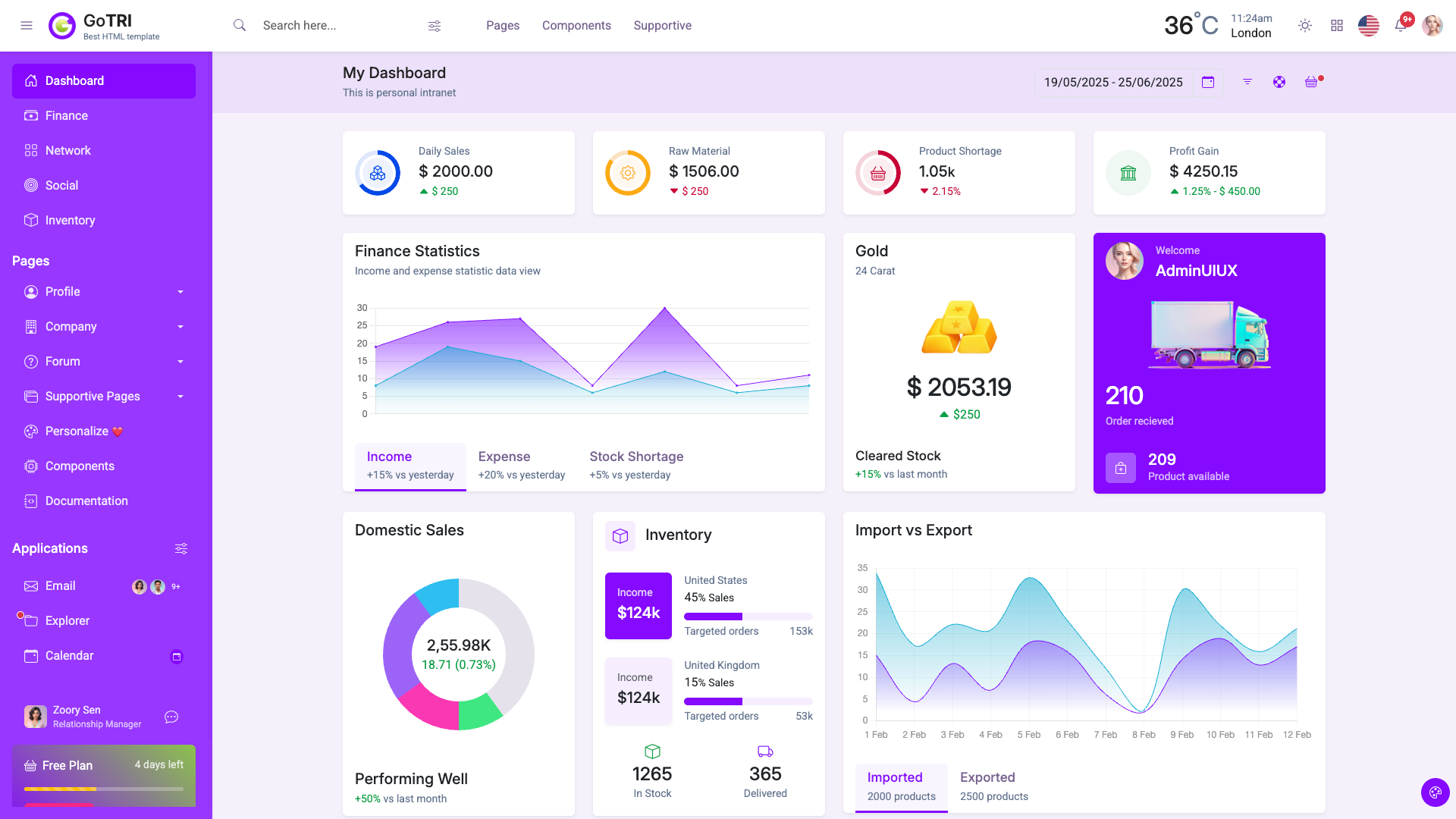The image size is (1456, 819).
Task: Open the grid apps icon in the top bar
Action: pyautogui.click(x=1337, y=25)
